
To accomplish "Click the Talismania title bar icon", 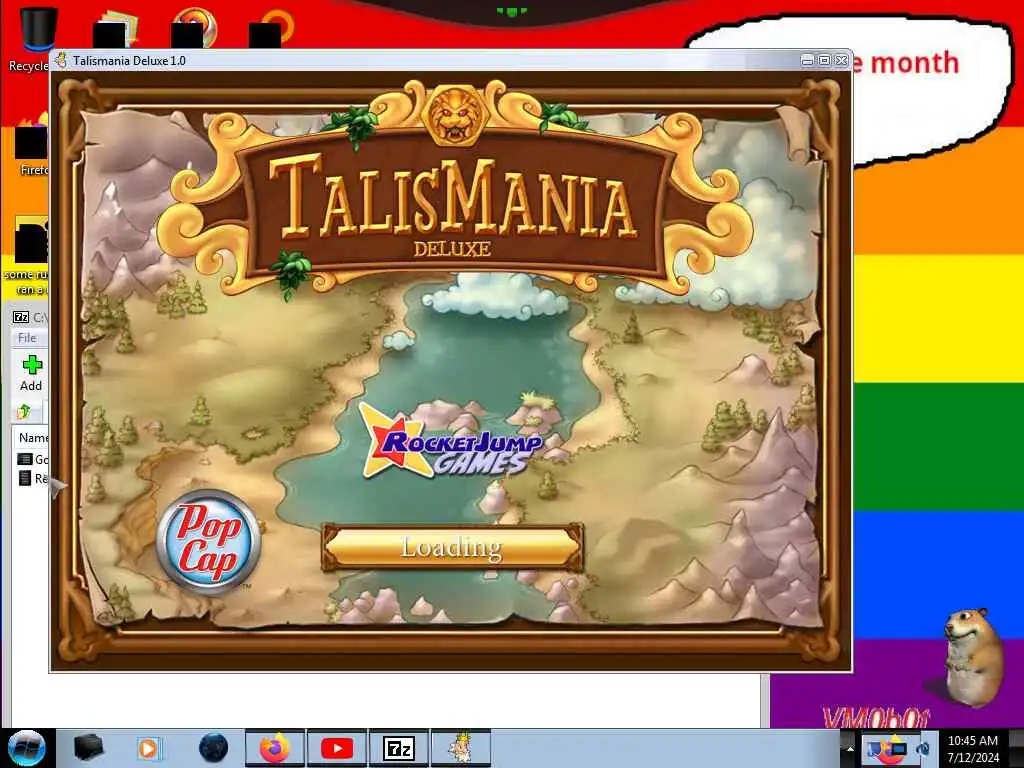I will click(x=61, y=61).
